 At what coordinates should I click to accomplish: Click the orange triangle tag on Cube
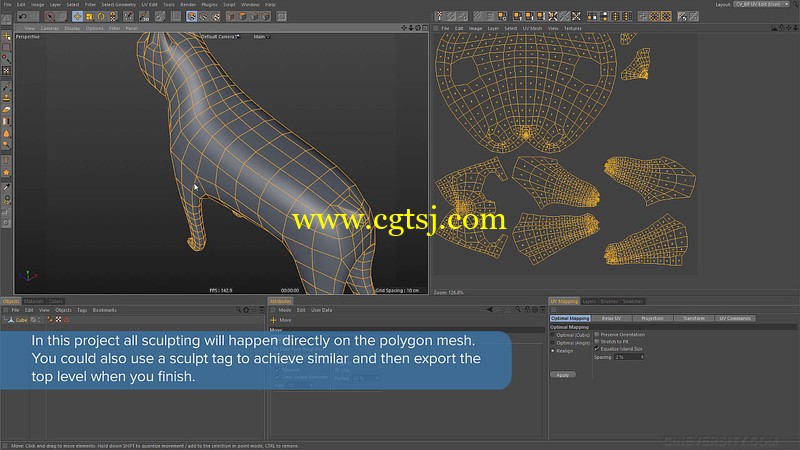(x=66, y=319)
